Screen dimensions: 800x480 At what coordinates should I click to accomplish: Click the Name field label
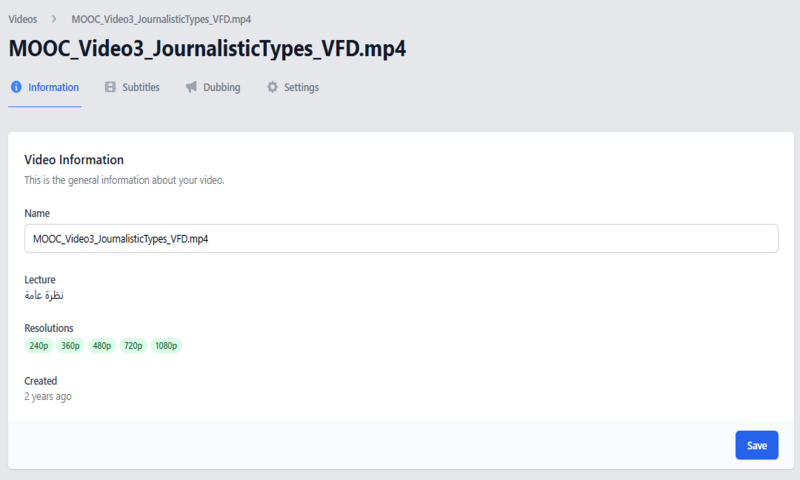(x=37, y=213)
